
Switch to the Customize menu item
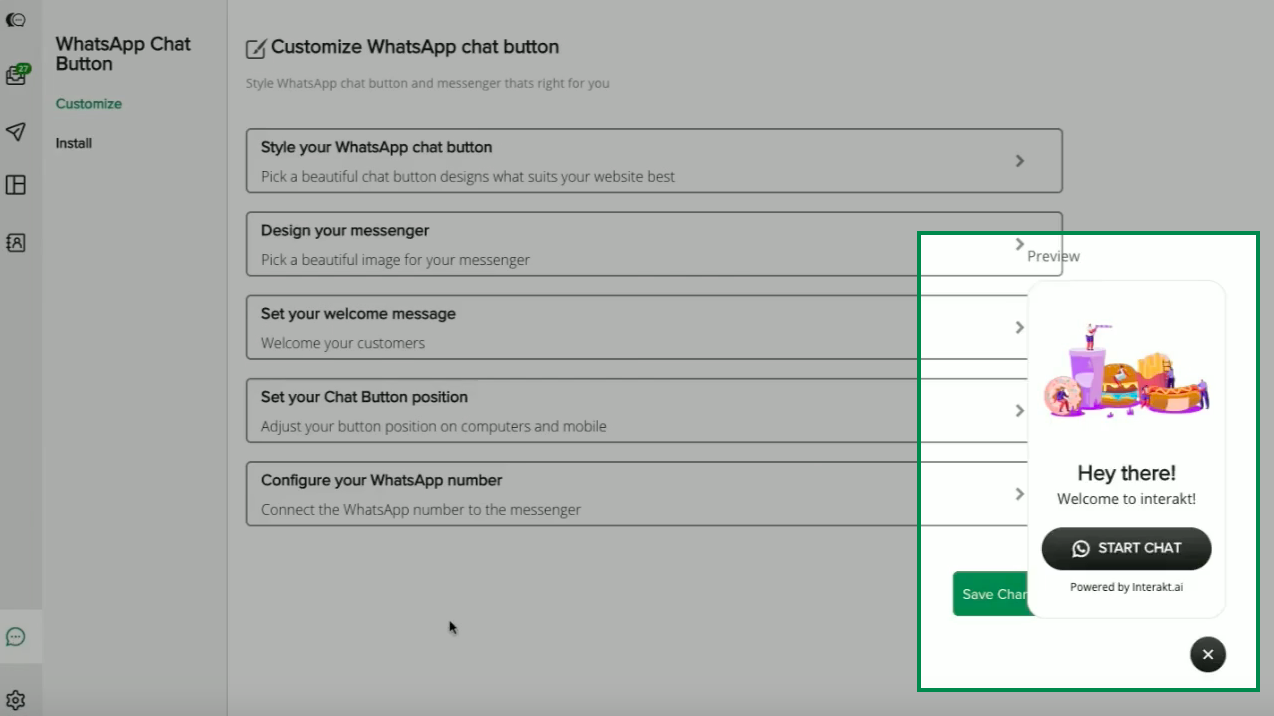(89, 104)
